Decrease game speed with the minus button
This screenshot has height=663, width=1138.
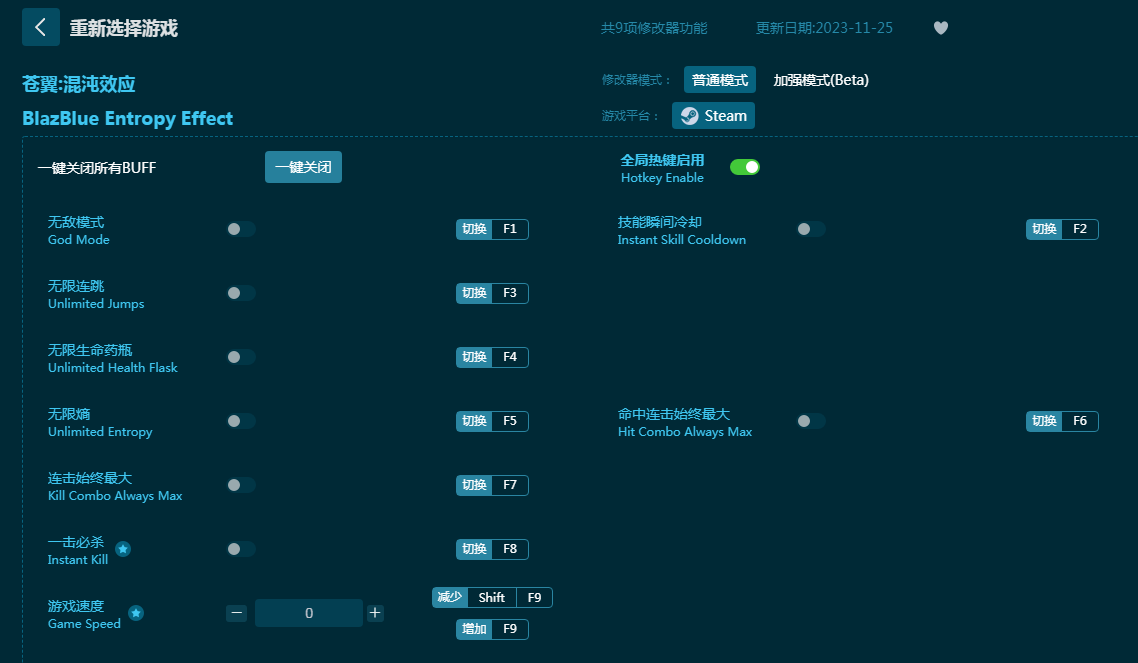[x=237, y=613]
